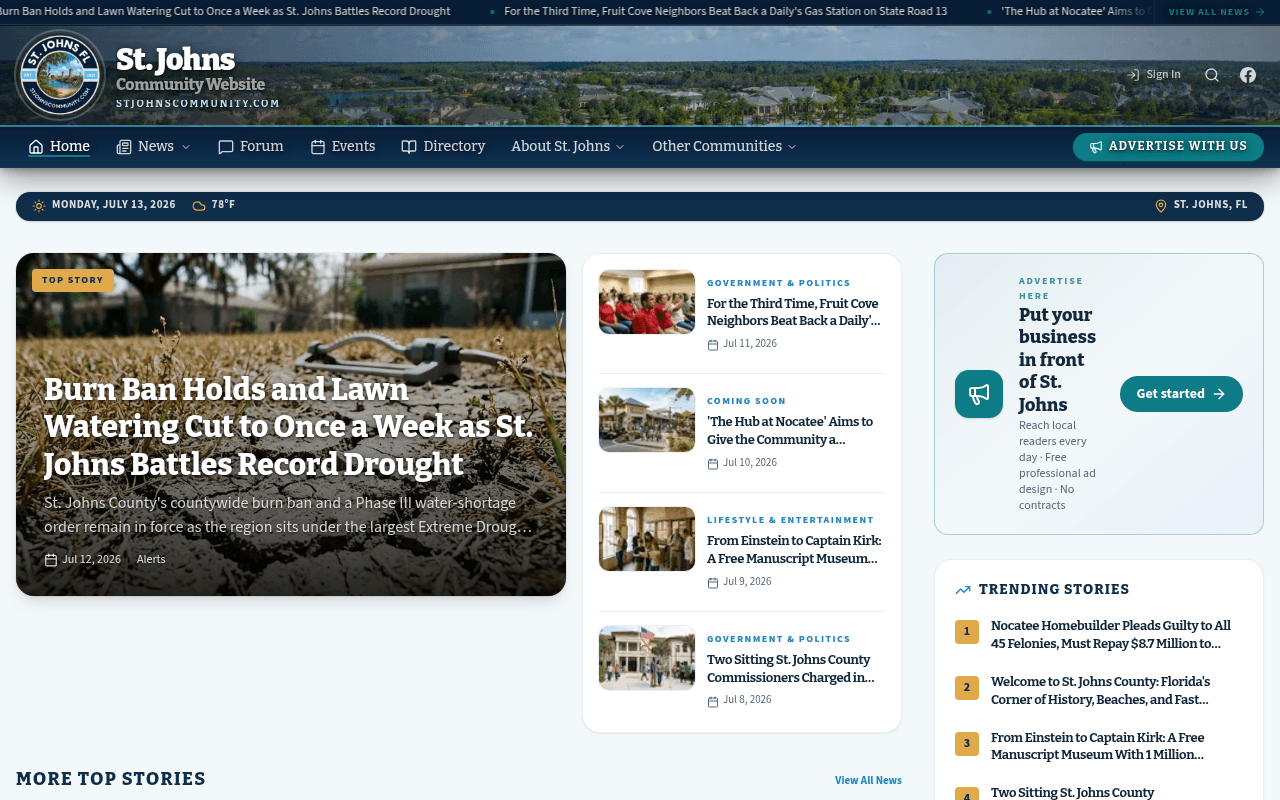Viewport: 1280px width, 800px height.
Task: Click the Directory book icon
Action: coord(409,147)
